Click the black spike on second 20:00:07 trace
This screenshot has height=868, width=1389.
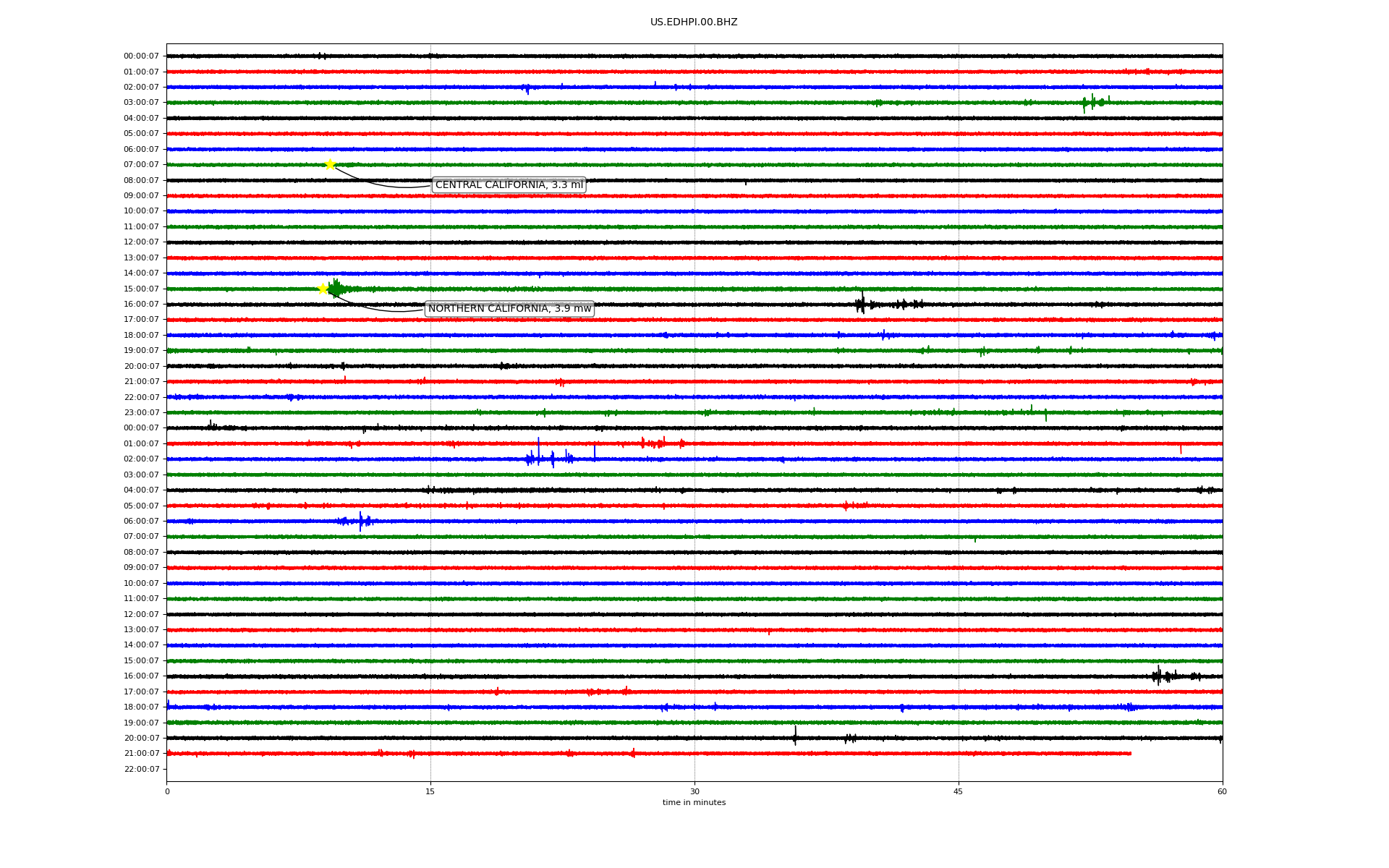[x=795, y=737]
